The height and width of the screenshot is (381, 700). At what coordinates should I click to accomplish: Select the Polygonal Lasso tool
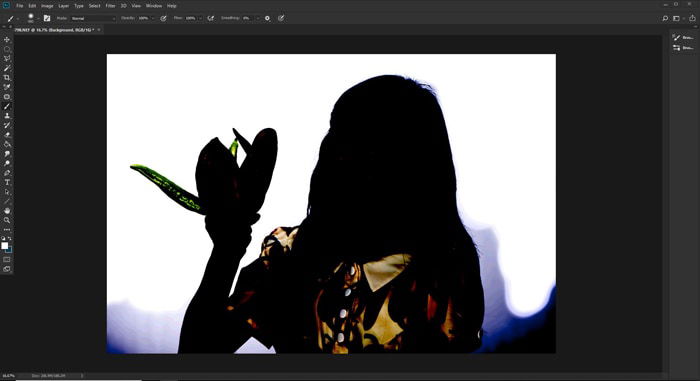pos(7,59)
